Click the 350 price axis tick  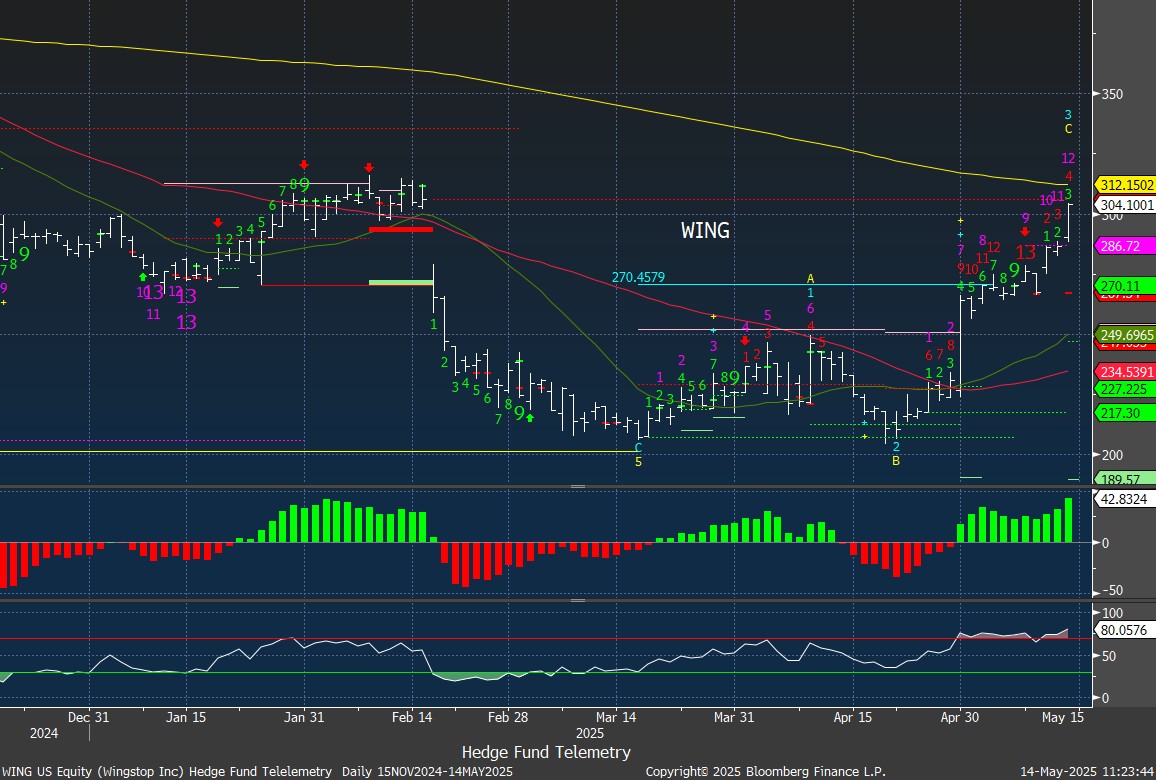[1113, 94]
